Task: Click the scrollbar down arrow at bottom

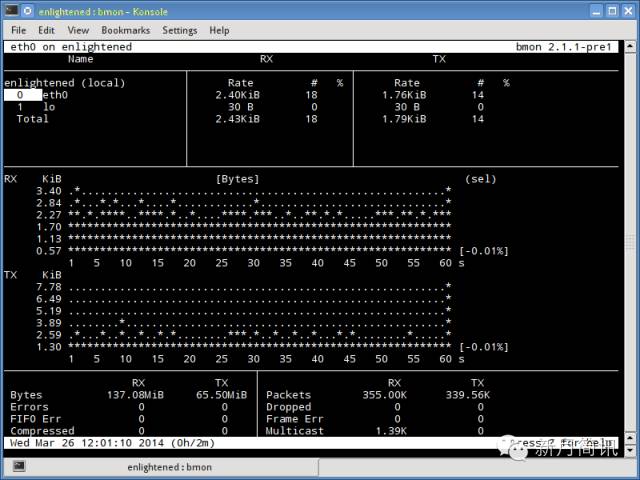Action: [x=630, y=451]
